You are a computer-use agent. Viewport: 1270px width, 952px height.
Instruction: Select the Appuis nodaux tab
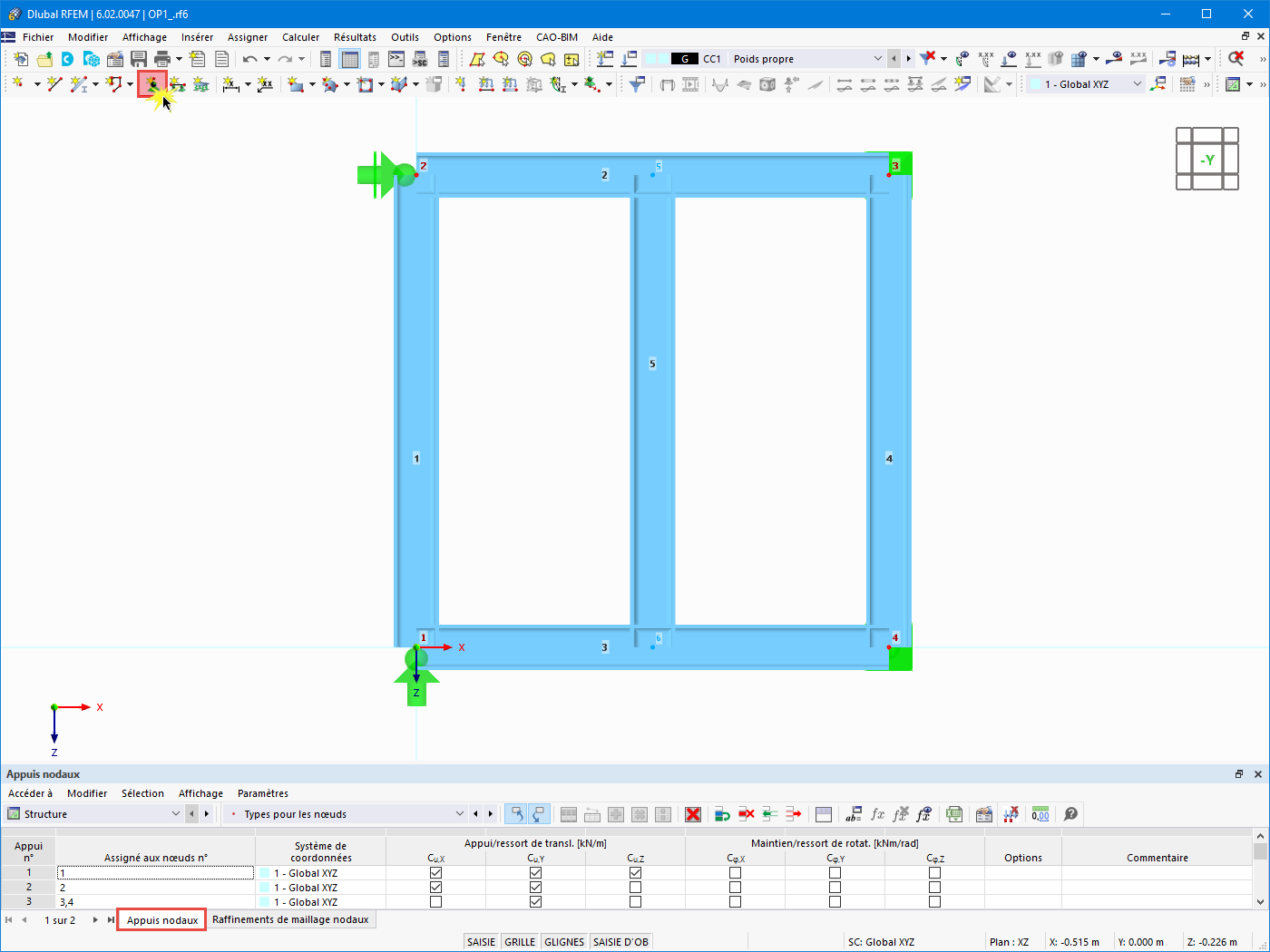click(162, 920)
